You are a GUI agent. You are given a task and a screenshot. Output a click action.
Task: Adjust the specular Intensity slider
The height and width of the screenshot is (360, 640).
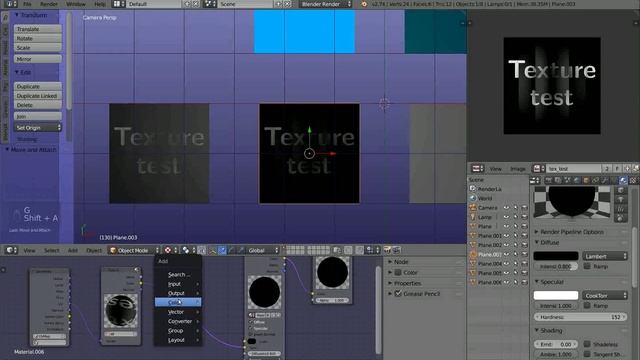click(x=556, y=306)
